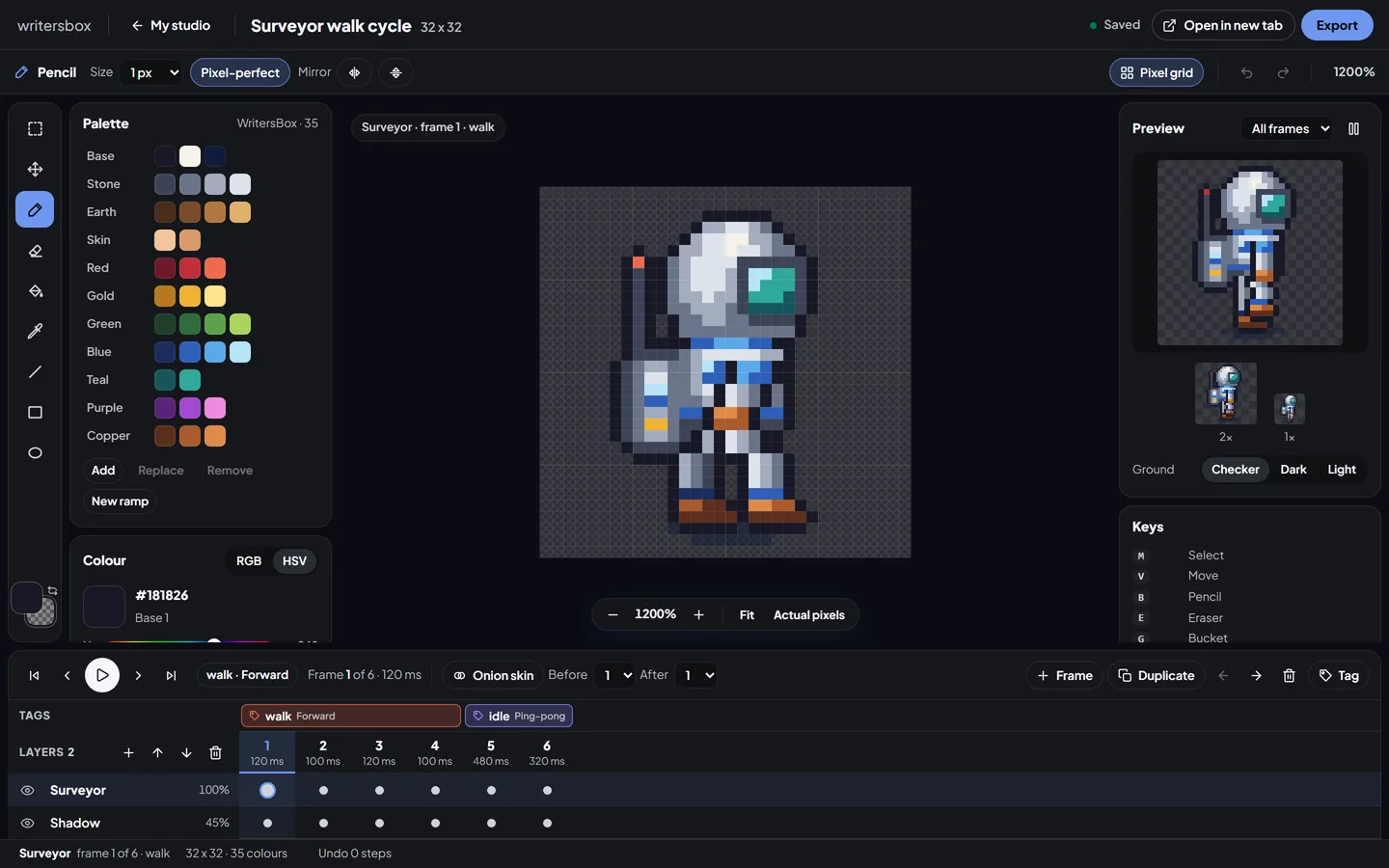
Task: Select the marquee selection tool
Action: click(x=35, y=129)
